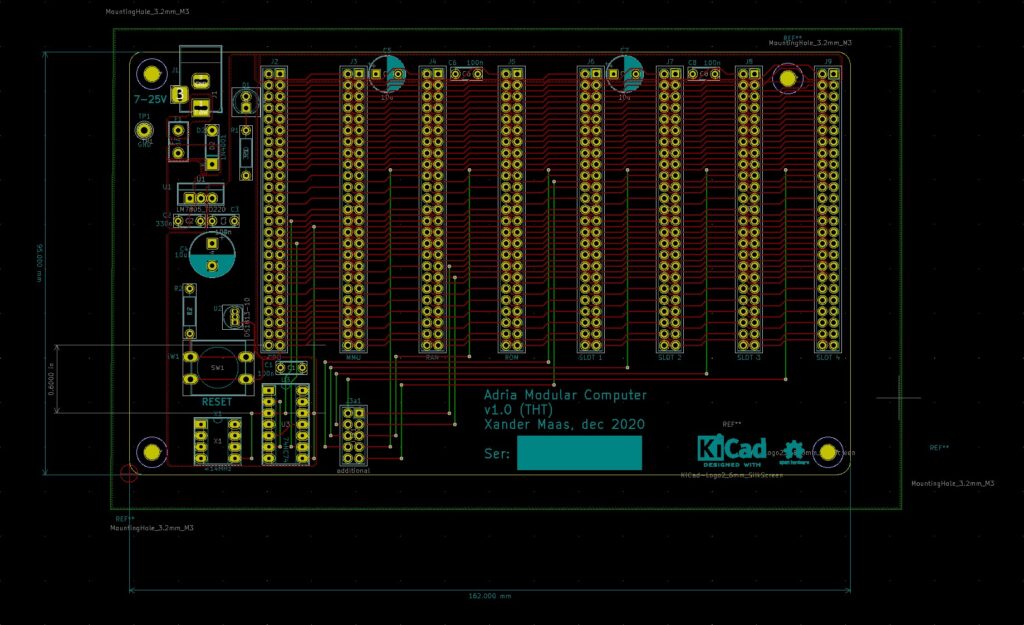The image size is (1024, 625).
Task: Select capacitor C7 near connector J6
Action: point(624,73)
